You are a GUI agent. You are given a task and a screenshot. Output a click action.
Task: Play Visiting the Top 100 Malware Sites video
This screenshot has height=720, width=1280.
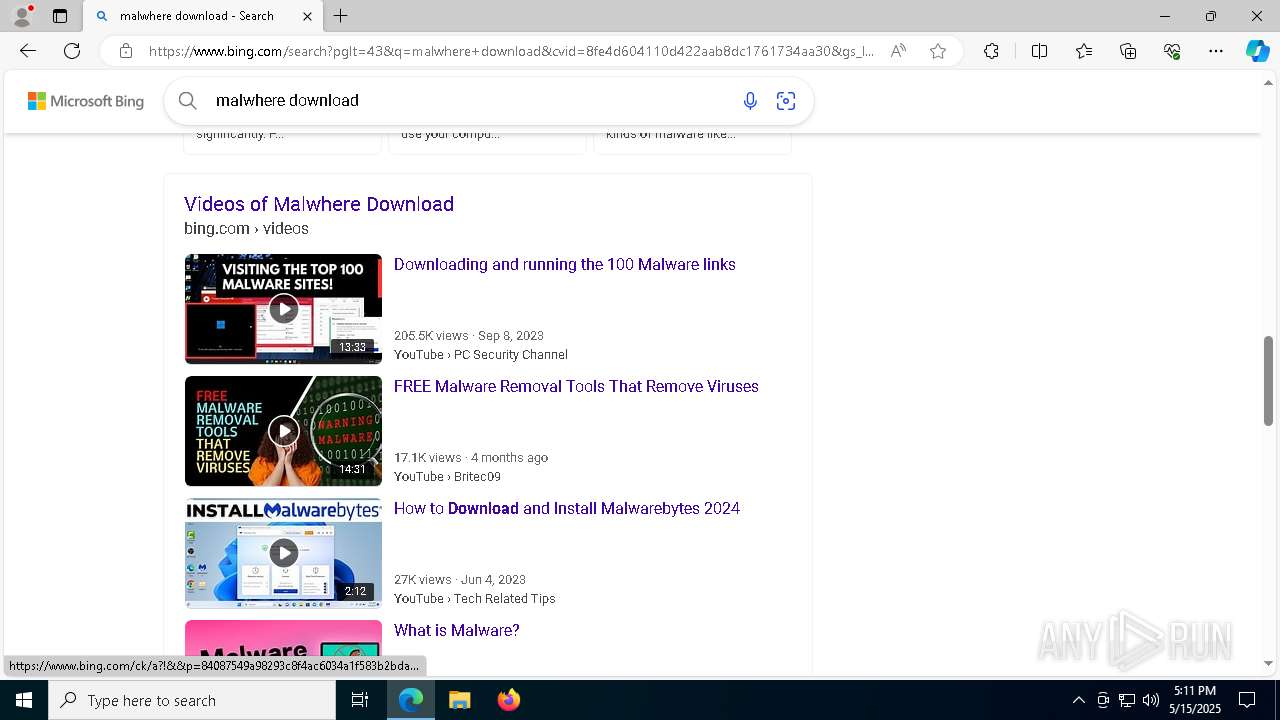[283, 308]
